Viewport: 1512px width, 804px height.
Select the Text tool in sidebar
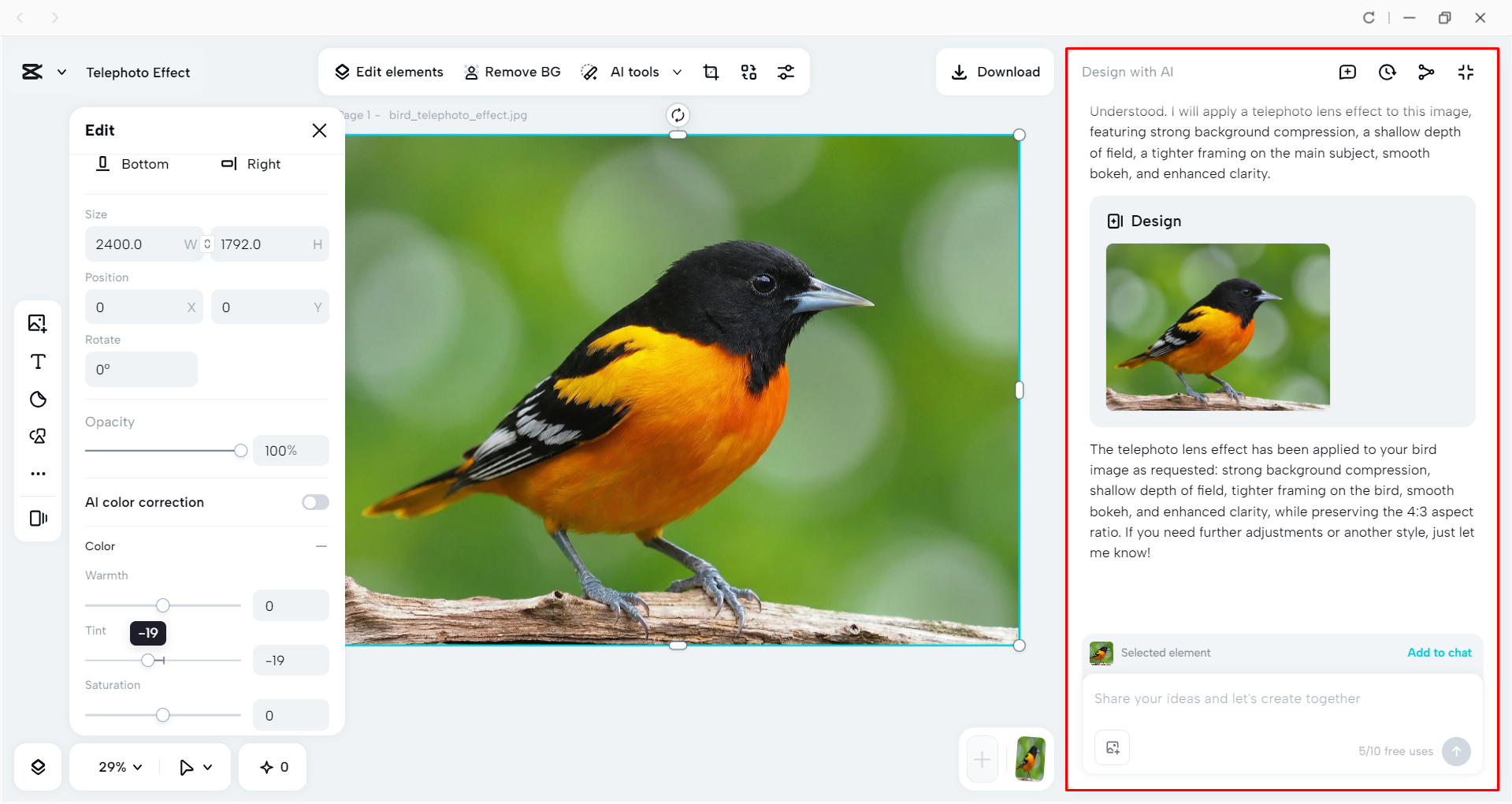point(37,362)
